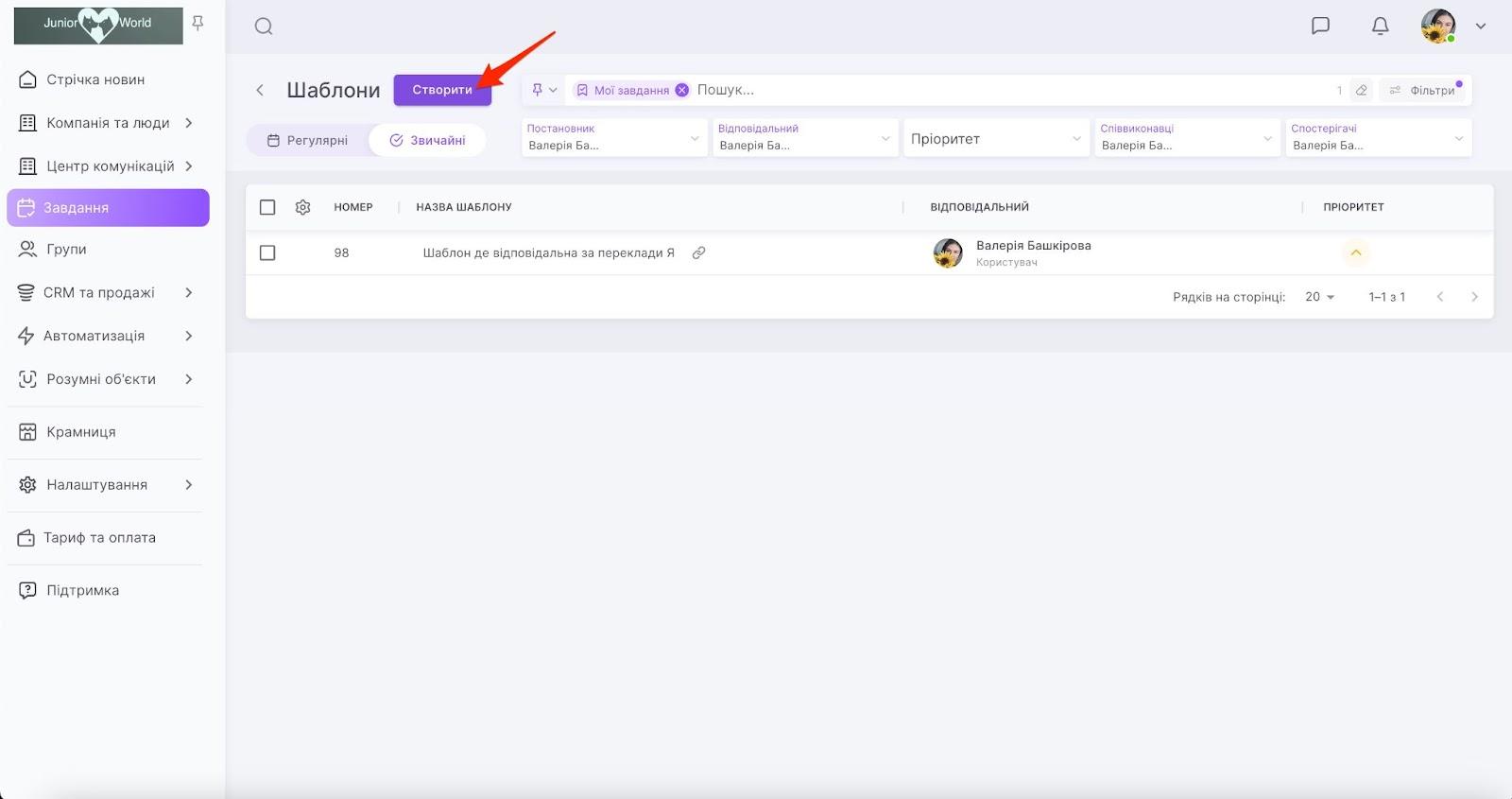
Task: Open the Пріоритет filter dropdown
Action: click(x=996, y=138)
